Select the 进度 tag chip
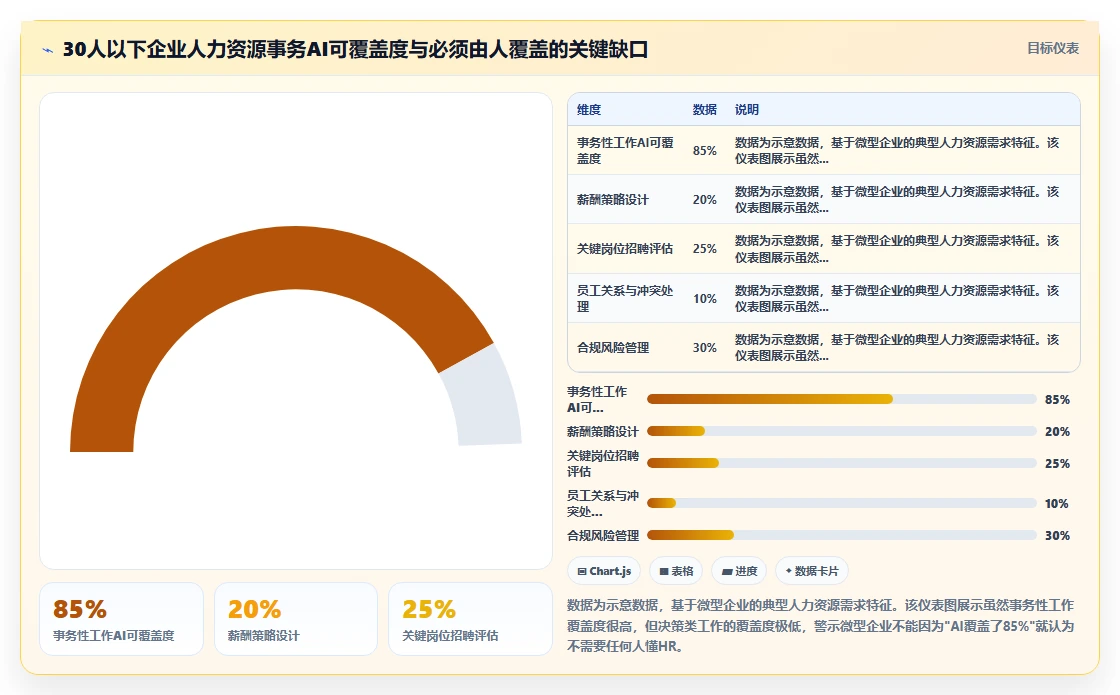This screenshot has width=1120, height=695. tap(739, 571)
